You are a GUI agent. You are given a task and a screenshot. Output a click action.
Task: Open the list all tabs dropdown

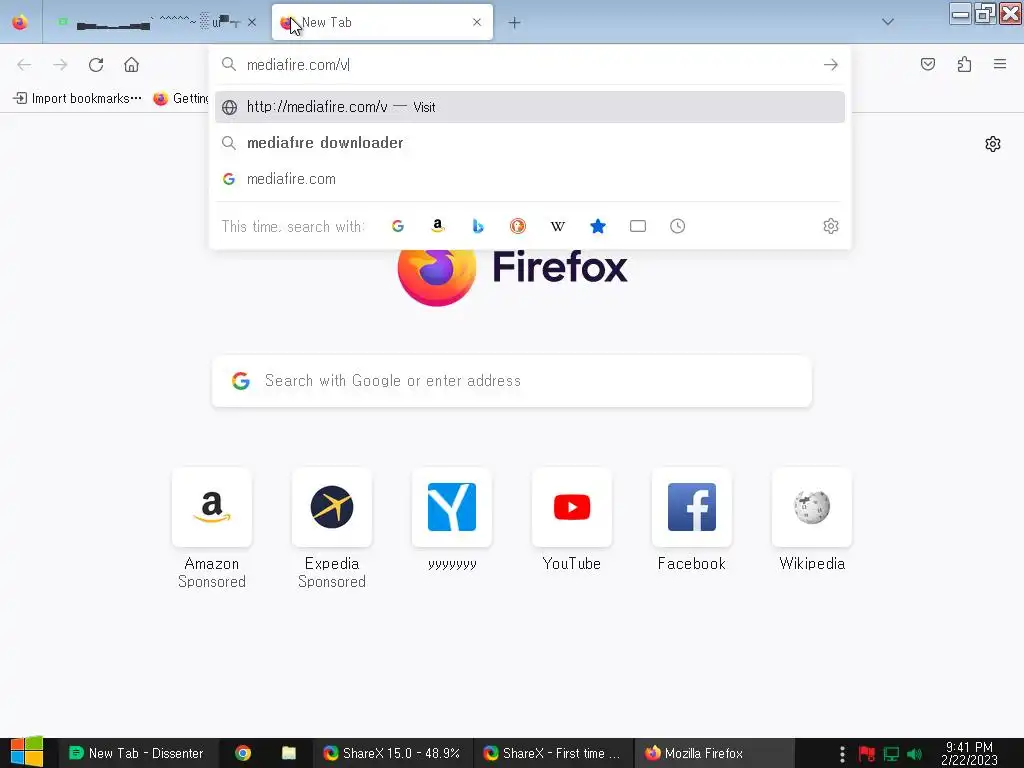888,22
